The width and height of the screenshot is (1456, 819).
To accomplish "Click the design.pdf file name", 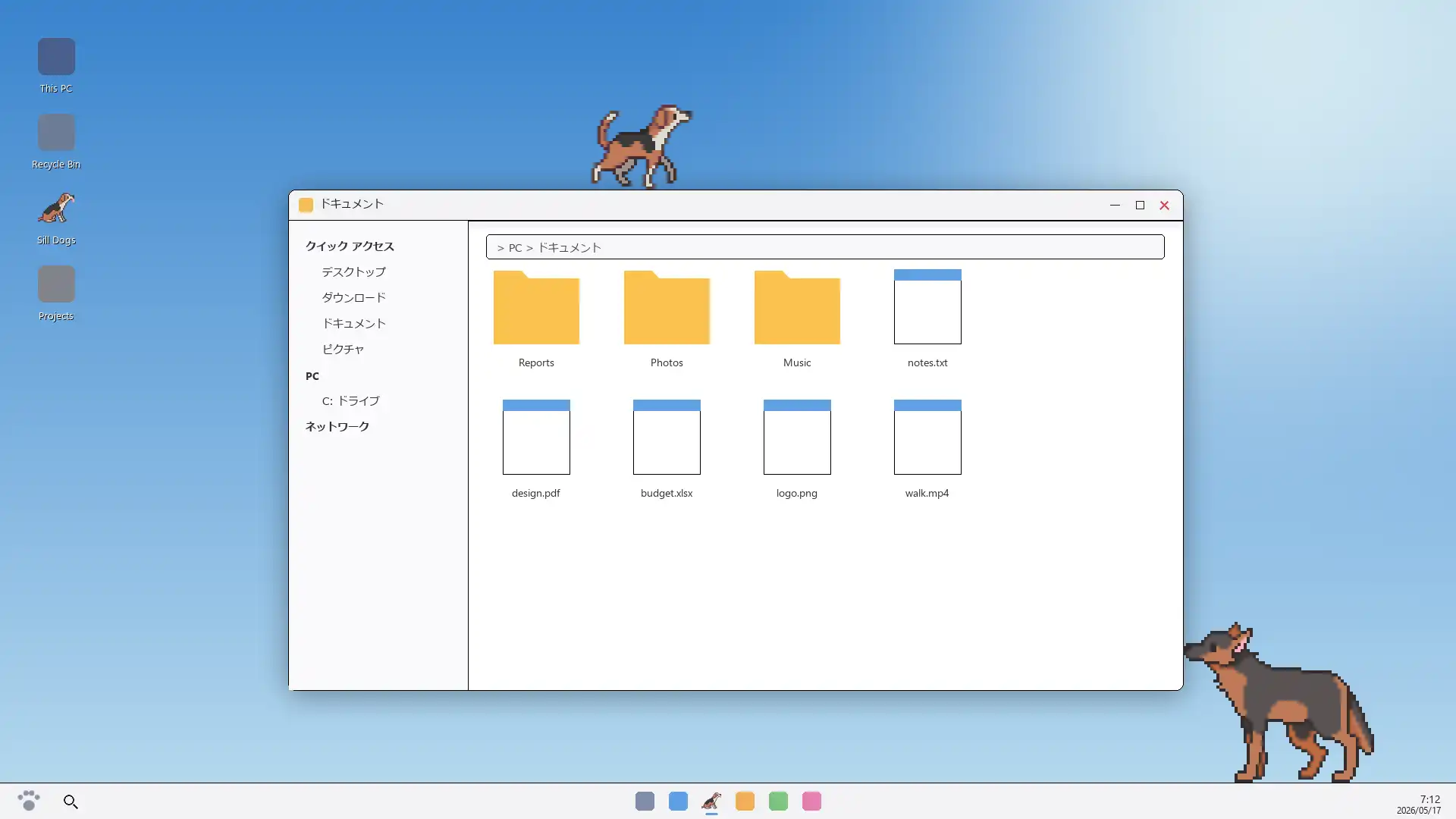I will point(536,493).
